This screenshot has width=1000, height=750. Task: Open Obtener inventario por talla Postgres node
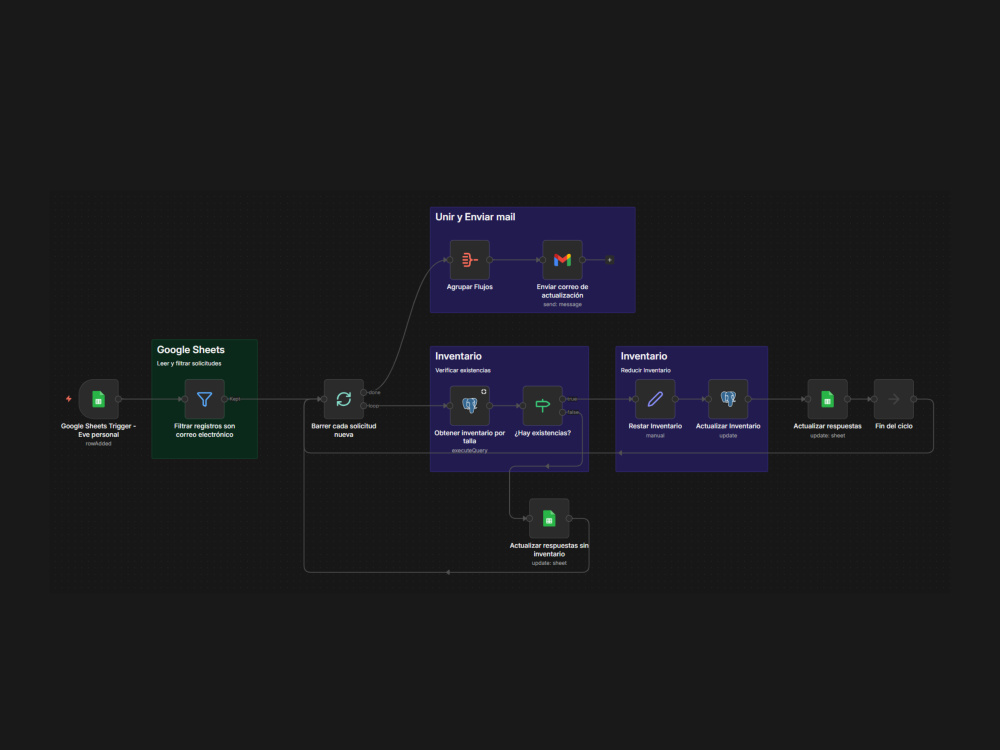coord(469,406)
